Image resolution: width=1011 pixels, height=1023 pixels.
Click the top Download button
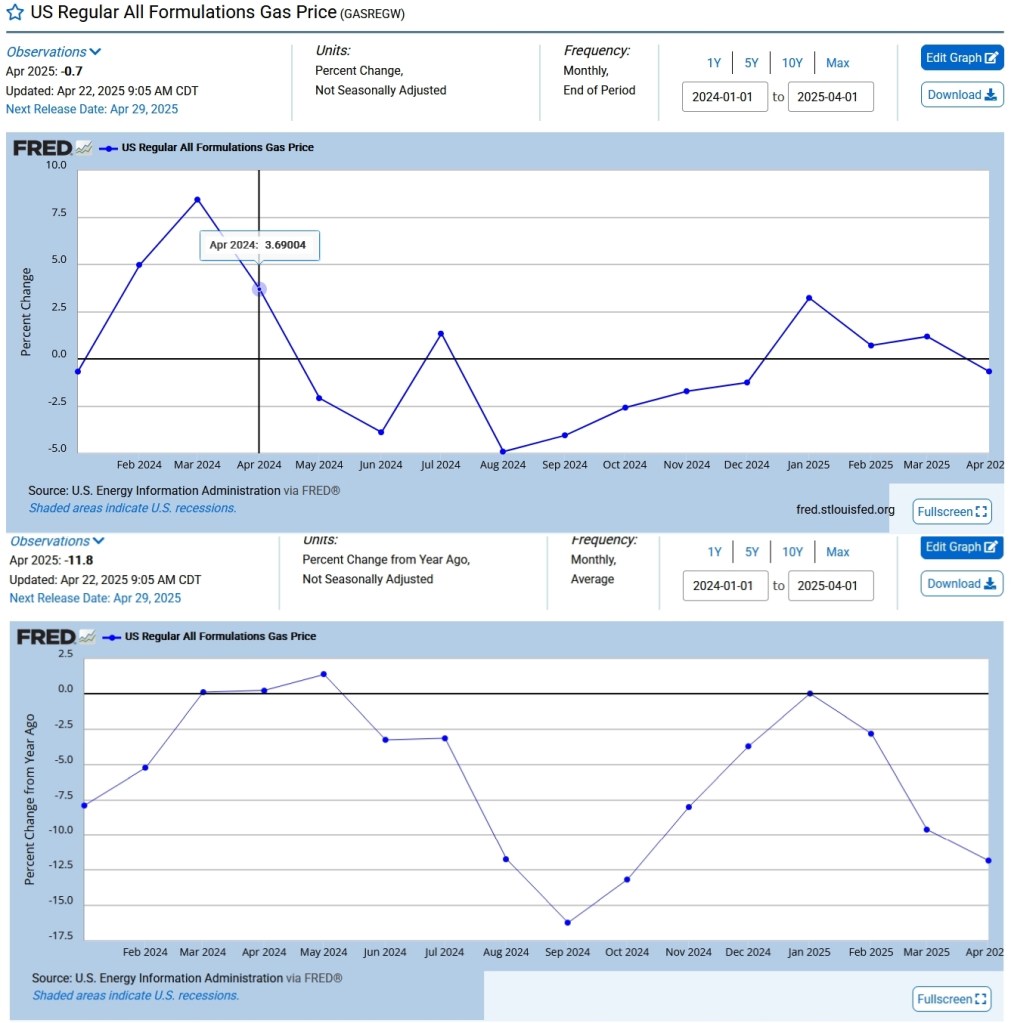click(x=961, y=95)
